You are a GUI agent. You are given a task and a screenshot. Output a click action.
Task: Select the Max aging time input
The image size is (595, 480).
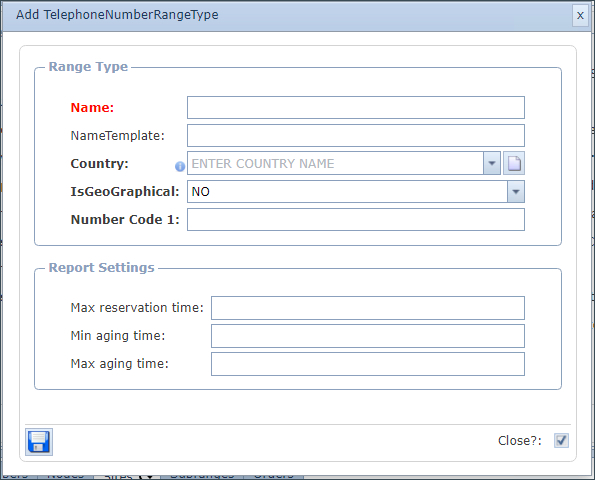click(368, 364)
